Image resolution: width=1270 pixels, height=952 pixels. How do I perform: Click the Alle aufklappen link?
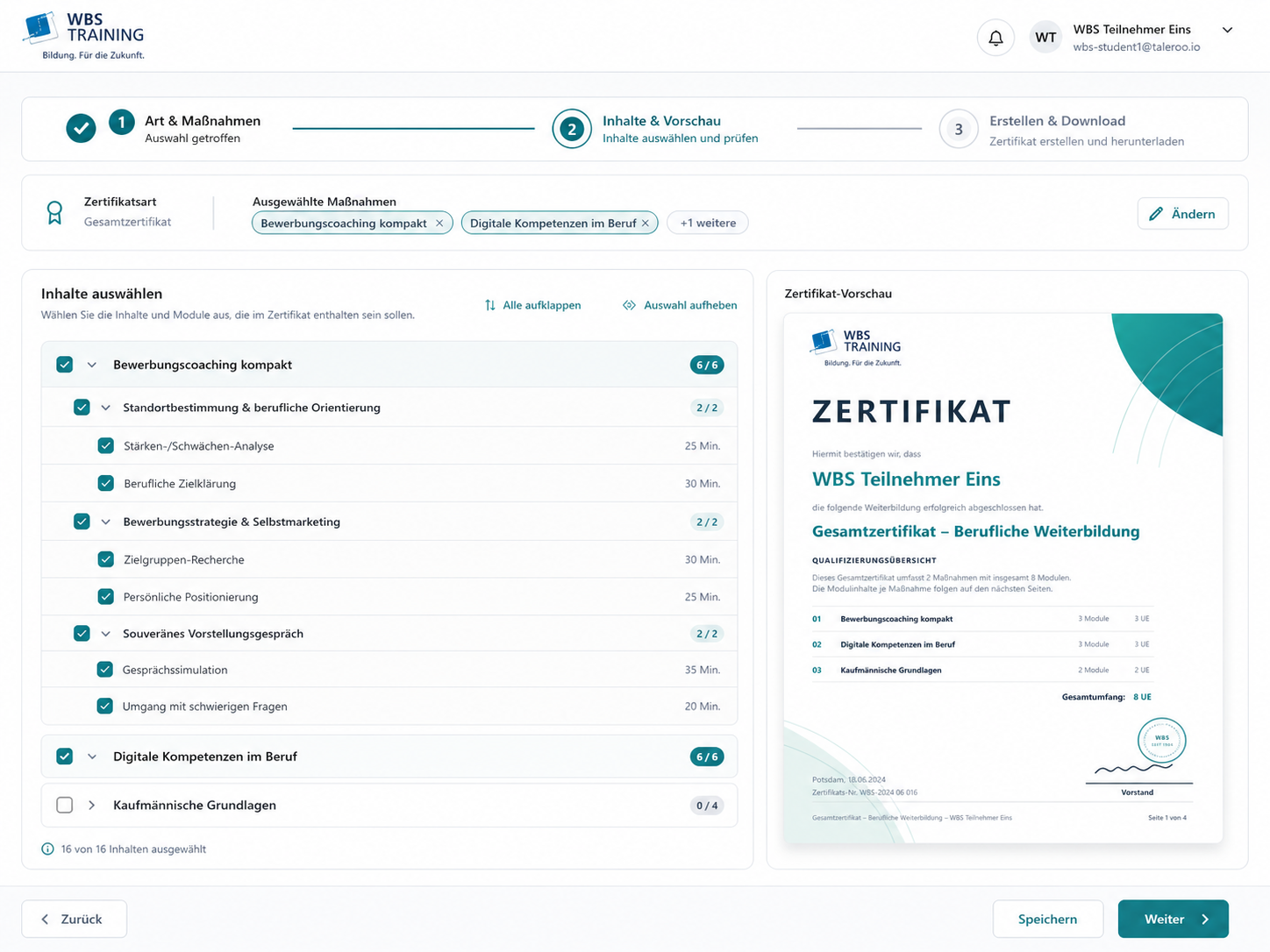click(x=542, y=305)
